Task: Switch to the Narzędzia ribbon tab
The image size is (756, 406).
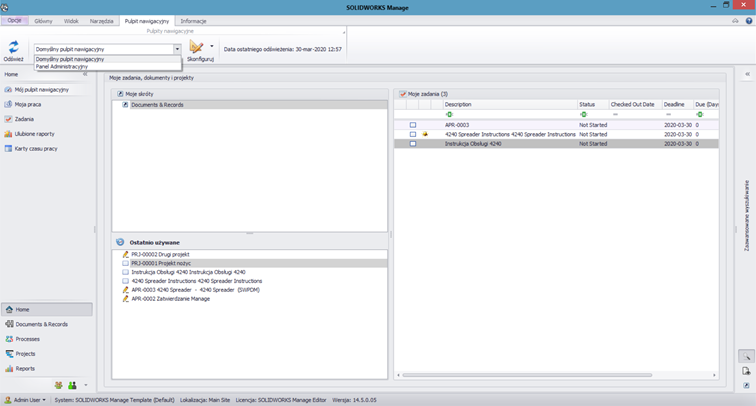Action: coord(101,21)
